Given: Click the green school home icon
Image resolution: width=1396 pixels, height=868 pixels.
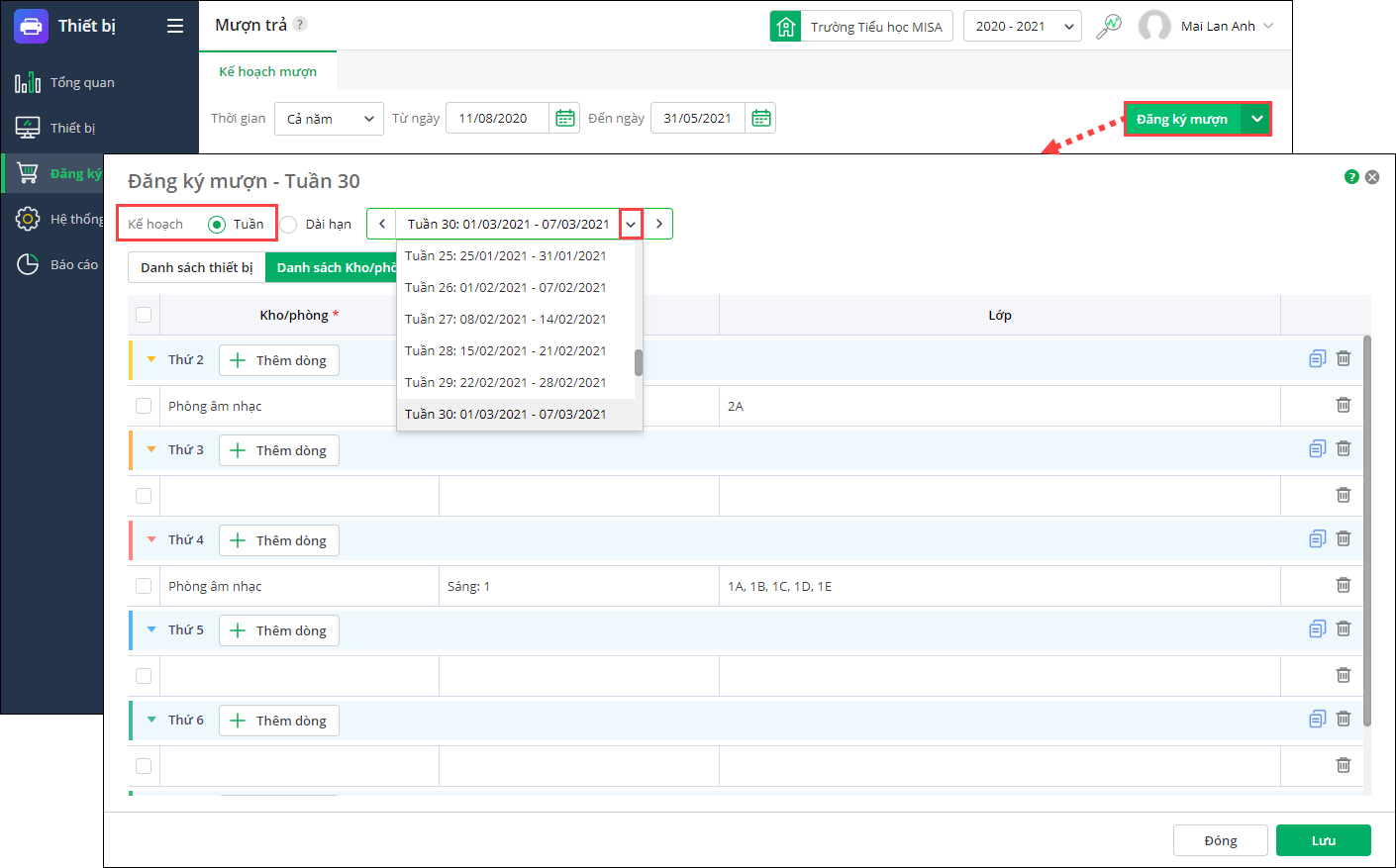Looking at the screenshot, I should tap(786, 26).
